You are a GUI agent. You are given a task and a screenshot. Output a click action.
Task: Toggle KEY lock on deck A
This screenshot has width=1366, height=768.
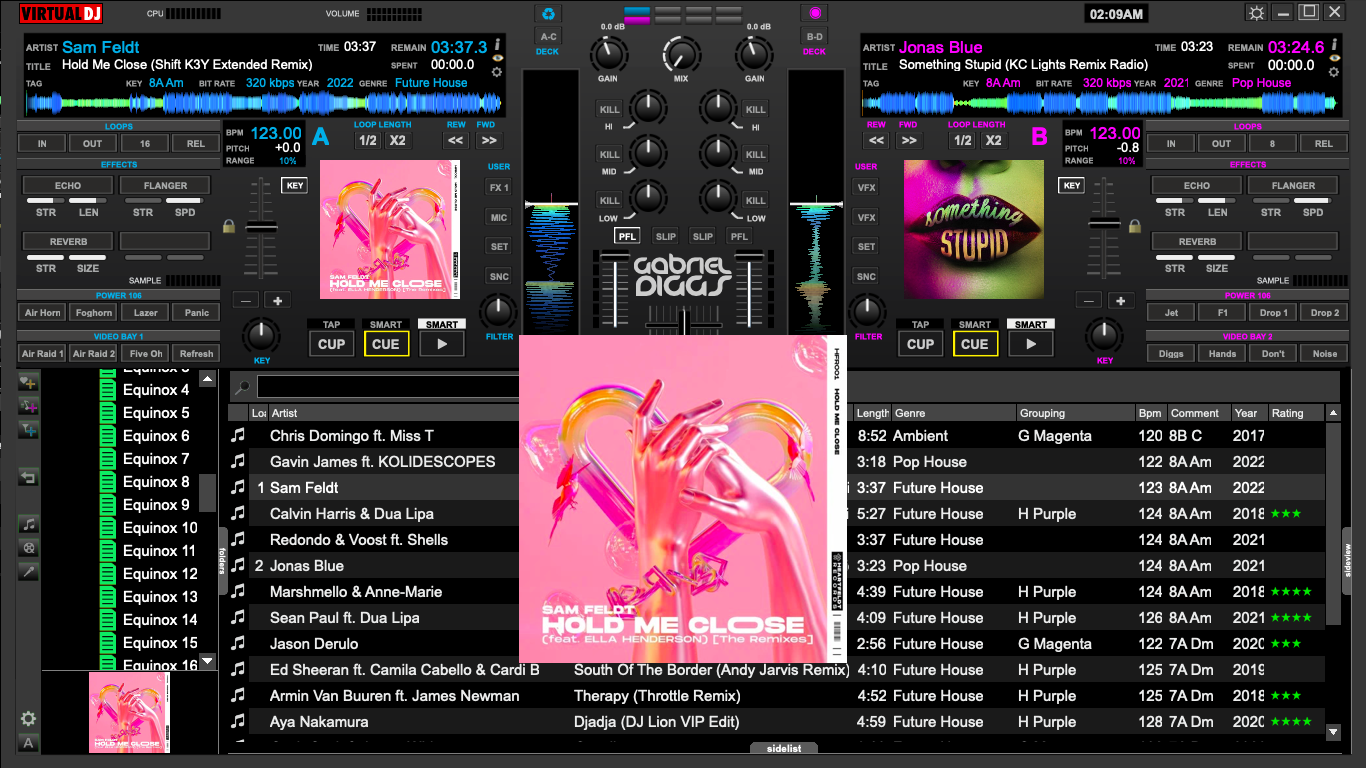295,185
